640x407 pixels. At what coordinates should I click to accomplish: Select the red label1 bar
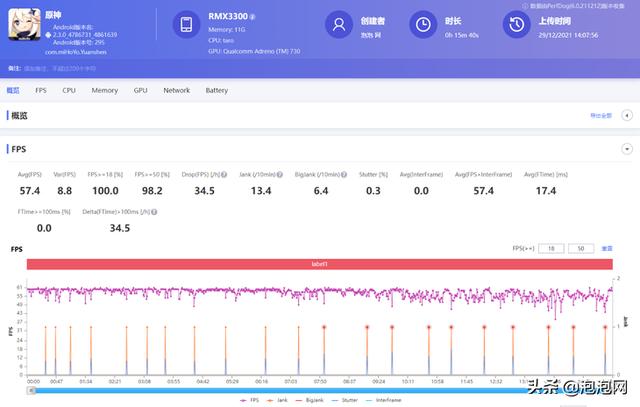pos(320,264)
